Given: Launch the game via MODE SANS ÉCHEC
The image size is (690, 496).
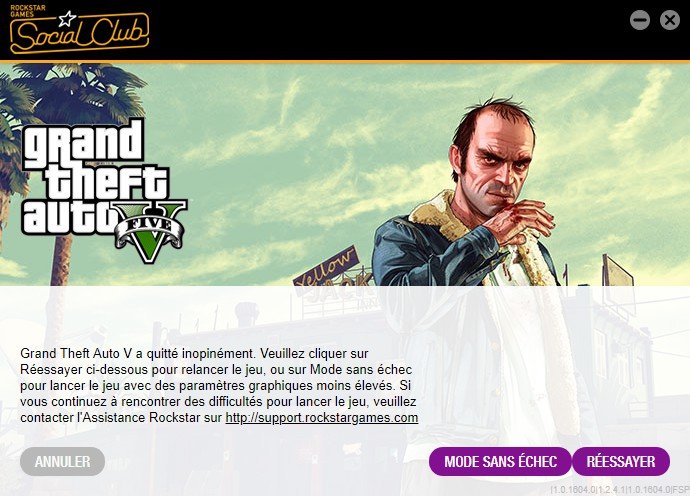Looking at the screenshot, I should click(500, 462).
